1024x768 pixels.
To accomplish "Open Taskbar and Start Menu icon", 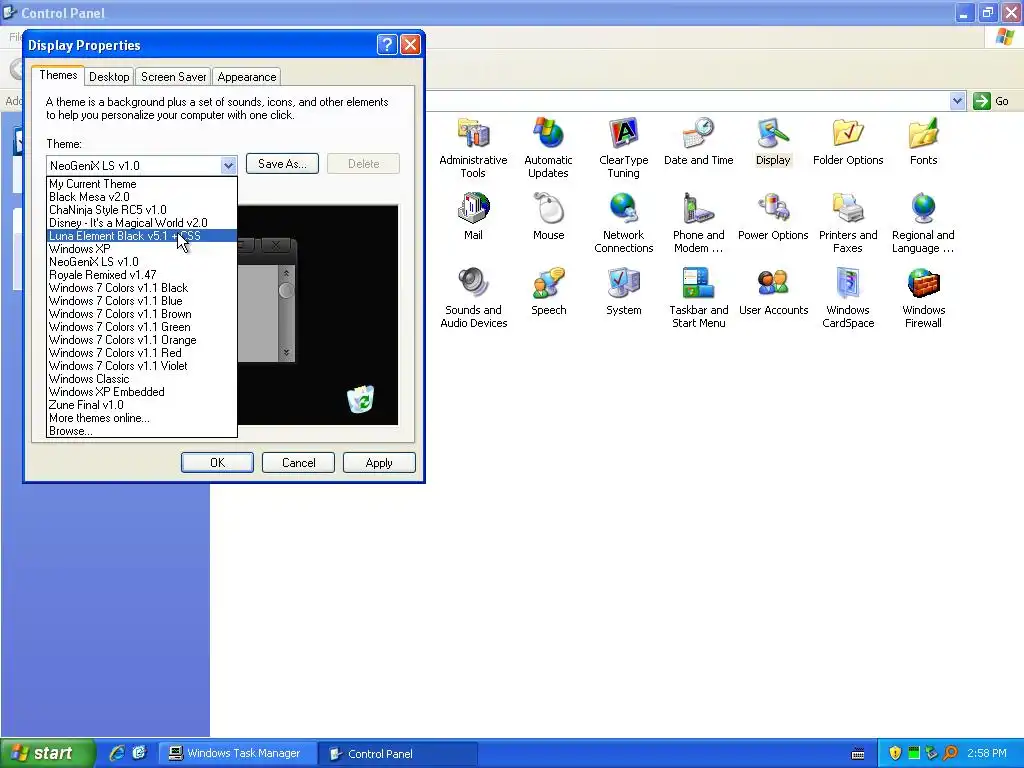I will click(x=698, y=283).
